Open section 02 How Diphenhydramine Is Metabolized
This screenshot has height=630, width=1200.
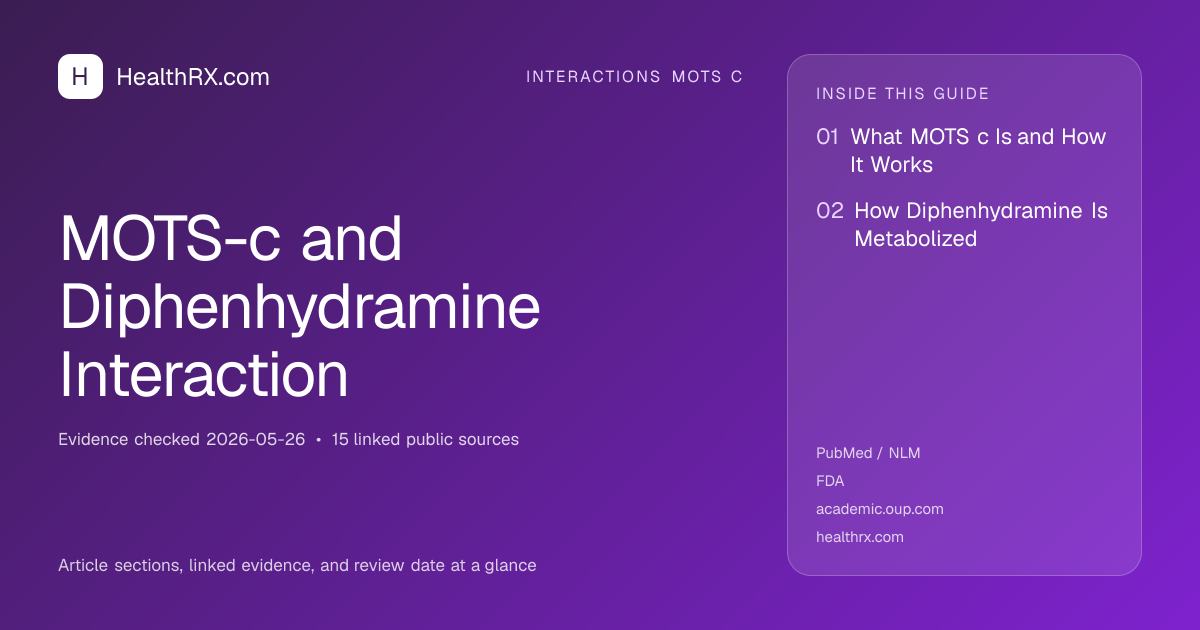962,225
